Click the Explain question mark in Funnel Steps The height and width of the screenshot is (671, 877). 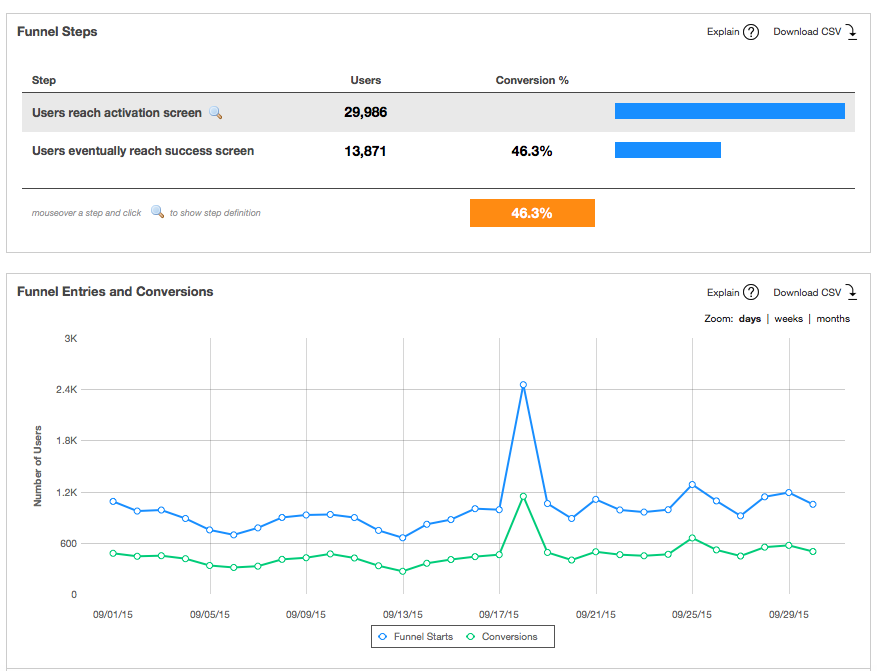pyautogui.click(x=751, y=32)
